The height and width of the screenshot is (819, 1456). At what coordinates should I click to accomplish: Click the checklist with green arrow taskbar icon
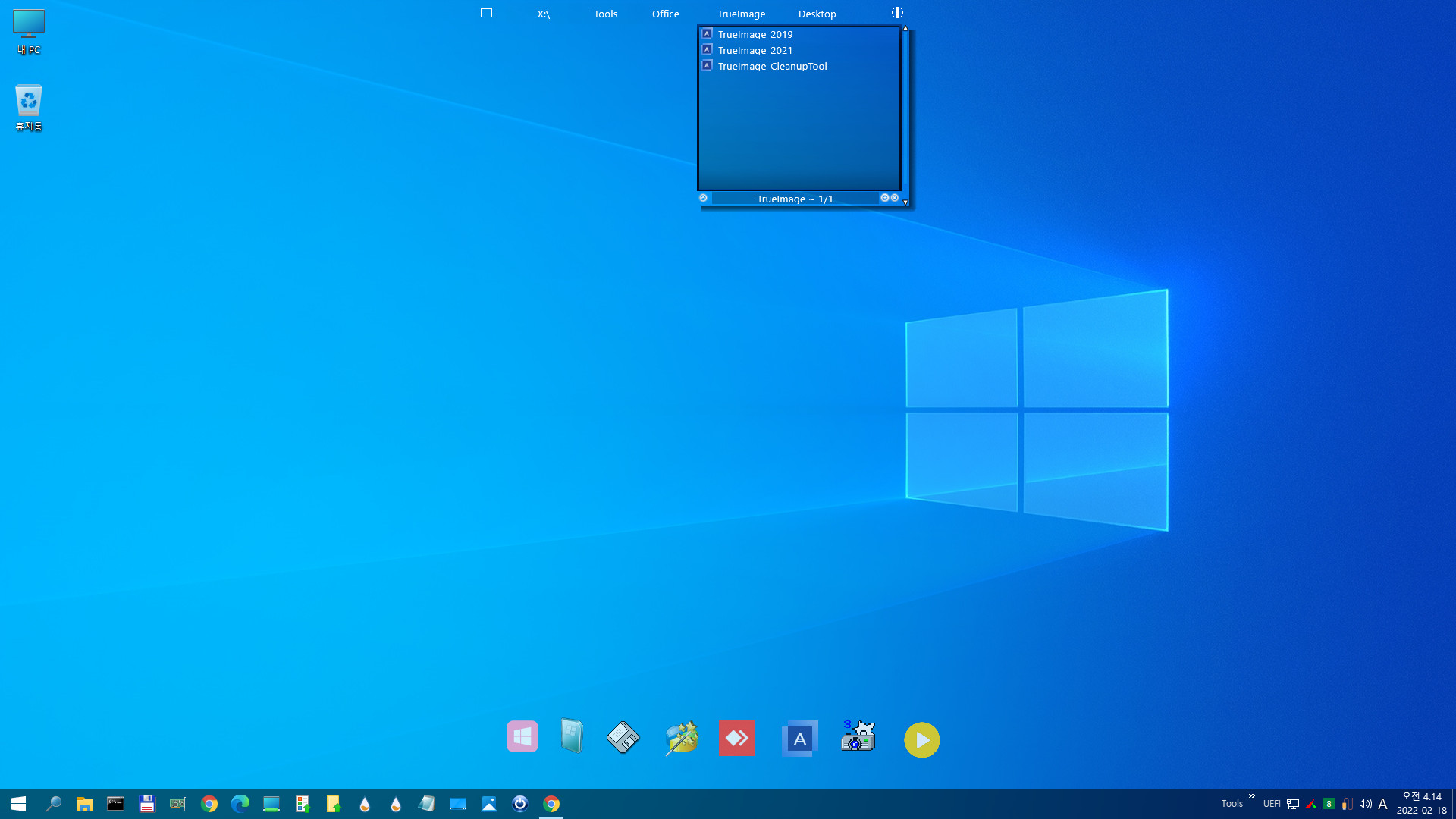pyautogui.click(x=303, y=804)
